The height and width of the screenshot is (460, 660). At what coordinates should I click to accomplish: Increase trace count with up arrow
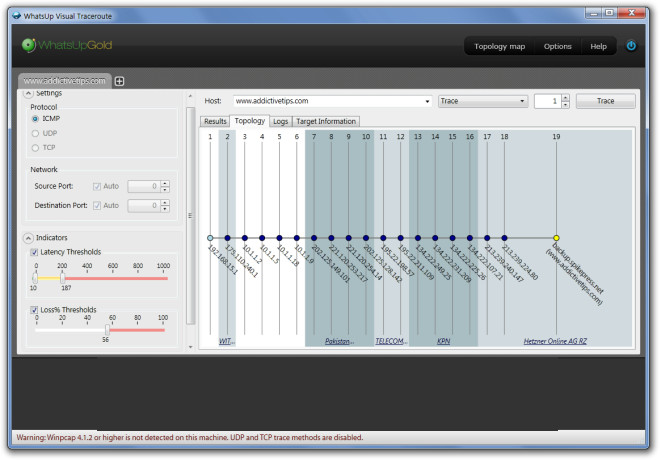click(565, 98)
